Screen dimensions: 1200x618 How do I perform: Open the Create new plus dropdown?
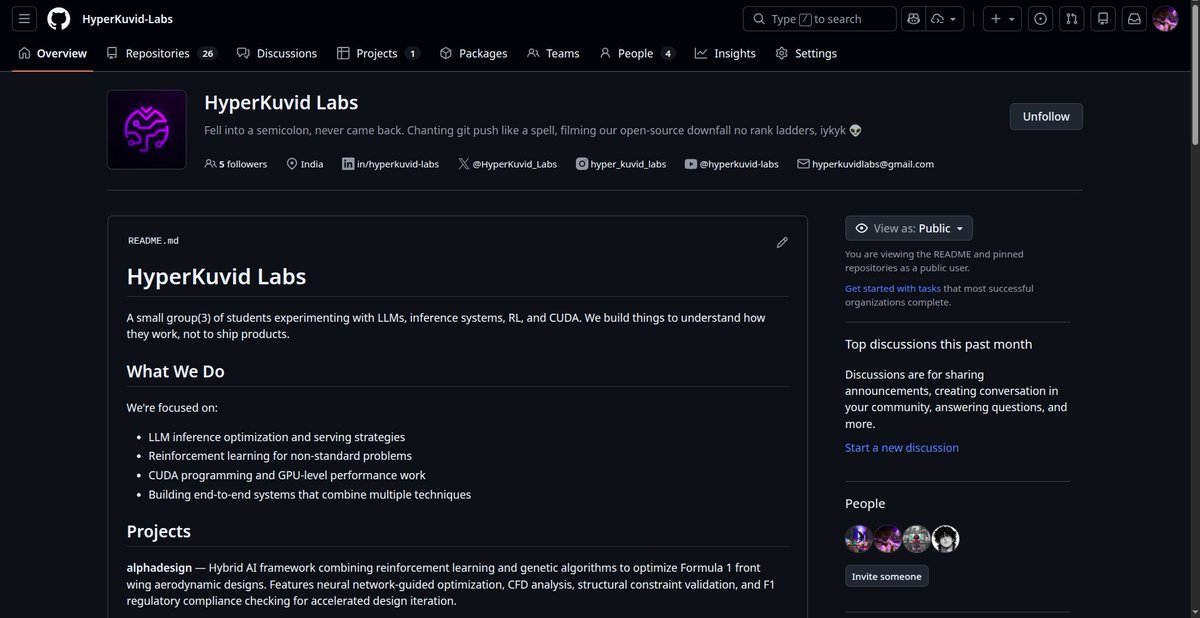pos(1001,19)
